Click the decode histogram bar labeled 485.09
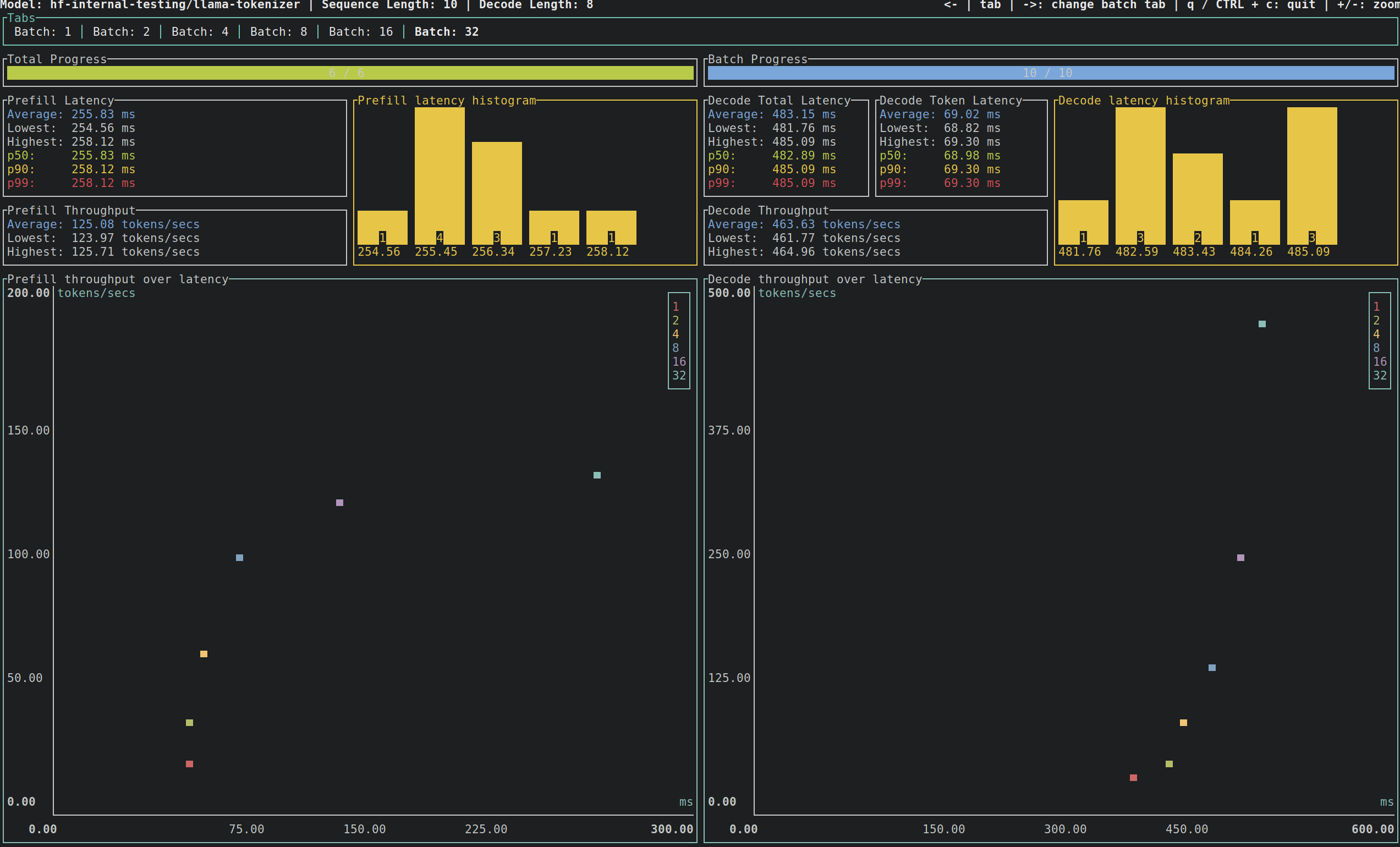 (1311, 176)
